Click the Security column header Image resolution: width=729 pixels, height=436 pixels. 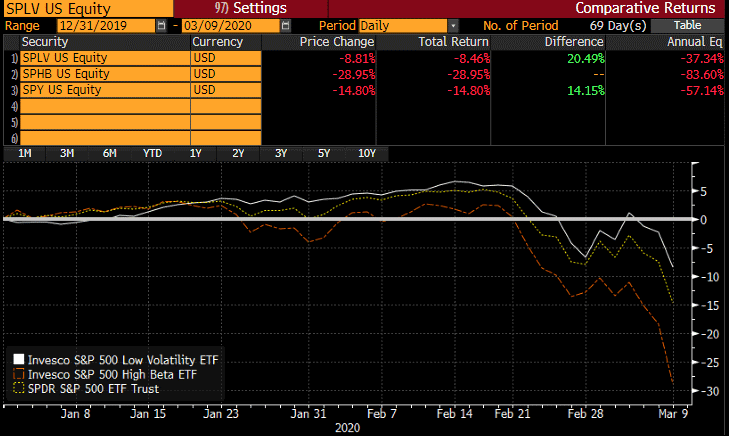pyautogui.click(x=45, y=42)
